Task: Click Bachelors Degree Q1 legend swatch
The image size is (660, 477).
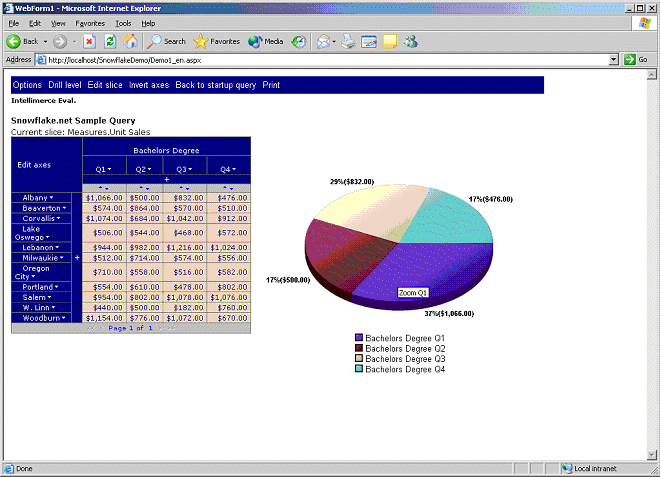Action: 359,338
